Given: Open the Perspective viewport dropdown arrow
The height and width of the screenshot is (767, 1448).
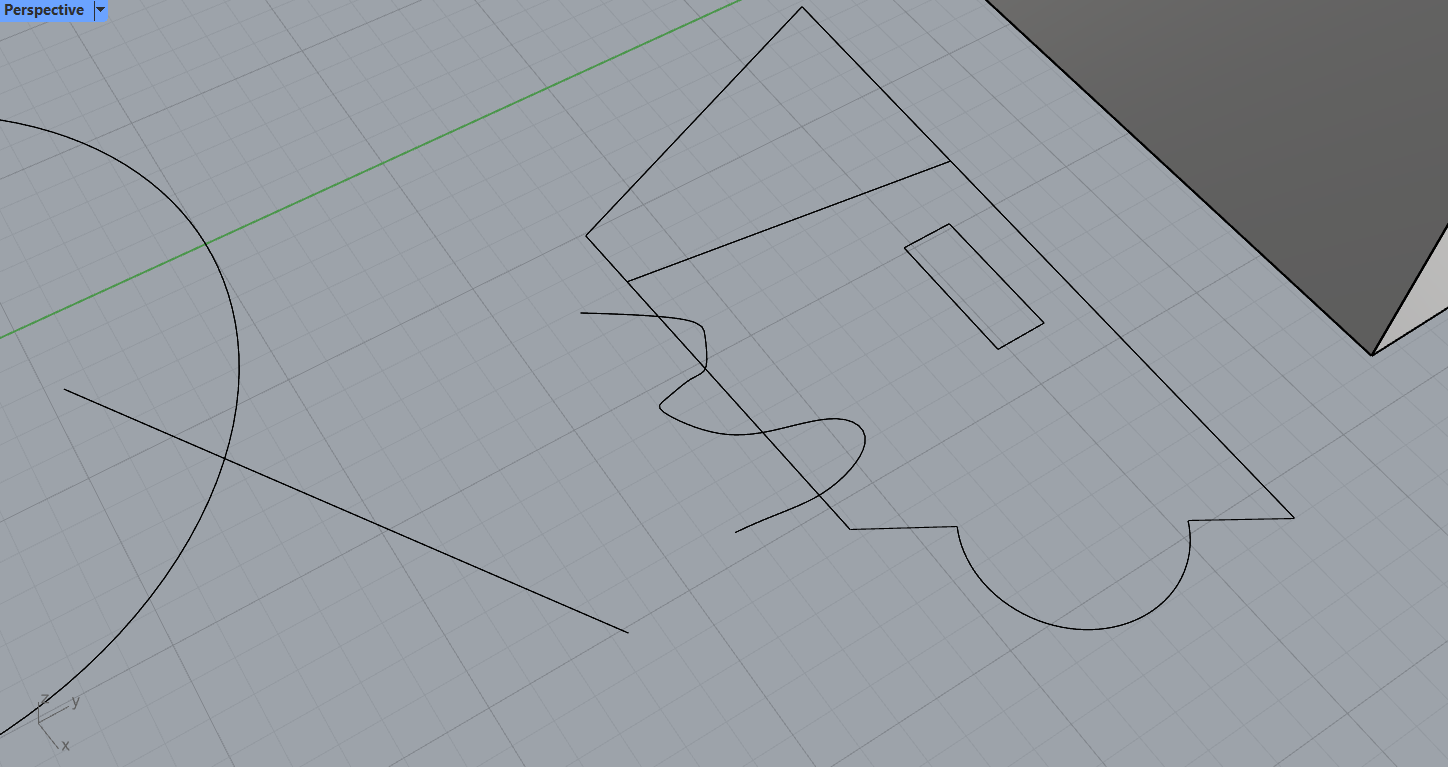Looking at the screenshot, I should tap(100, 10).
